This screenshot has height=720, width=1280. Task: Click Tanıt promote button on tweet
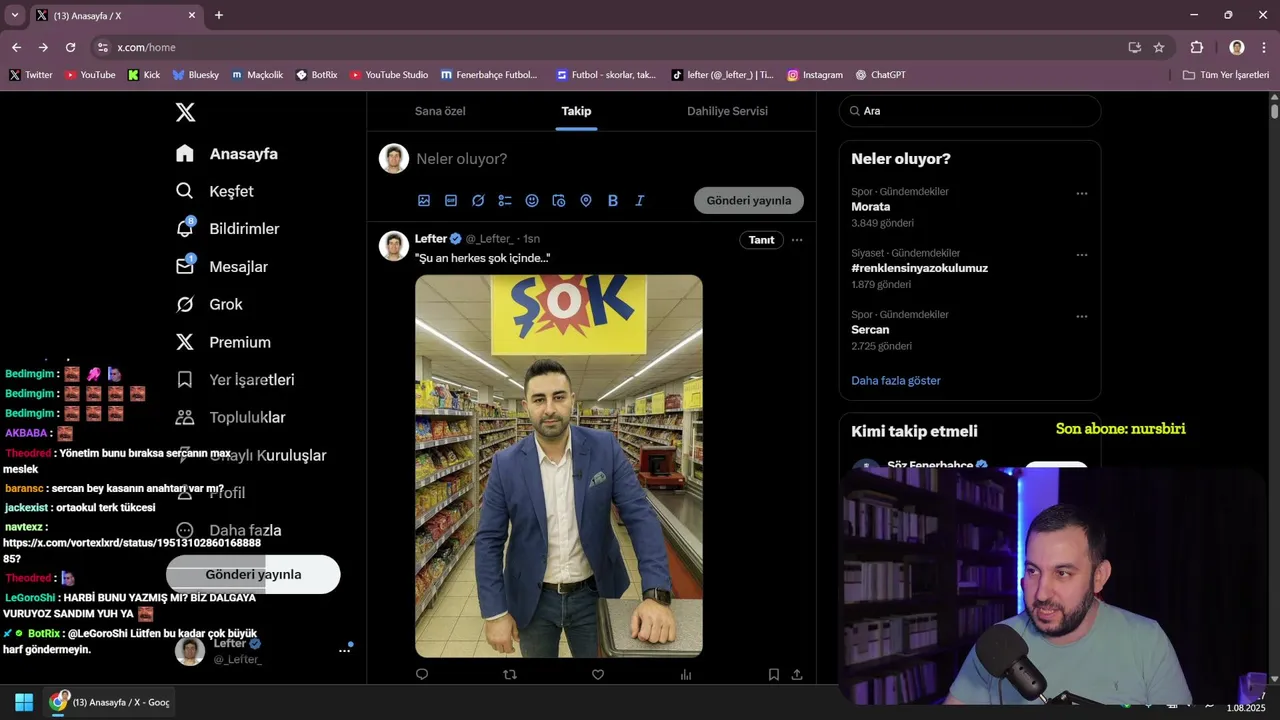(x=762, y=240)
